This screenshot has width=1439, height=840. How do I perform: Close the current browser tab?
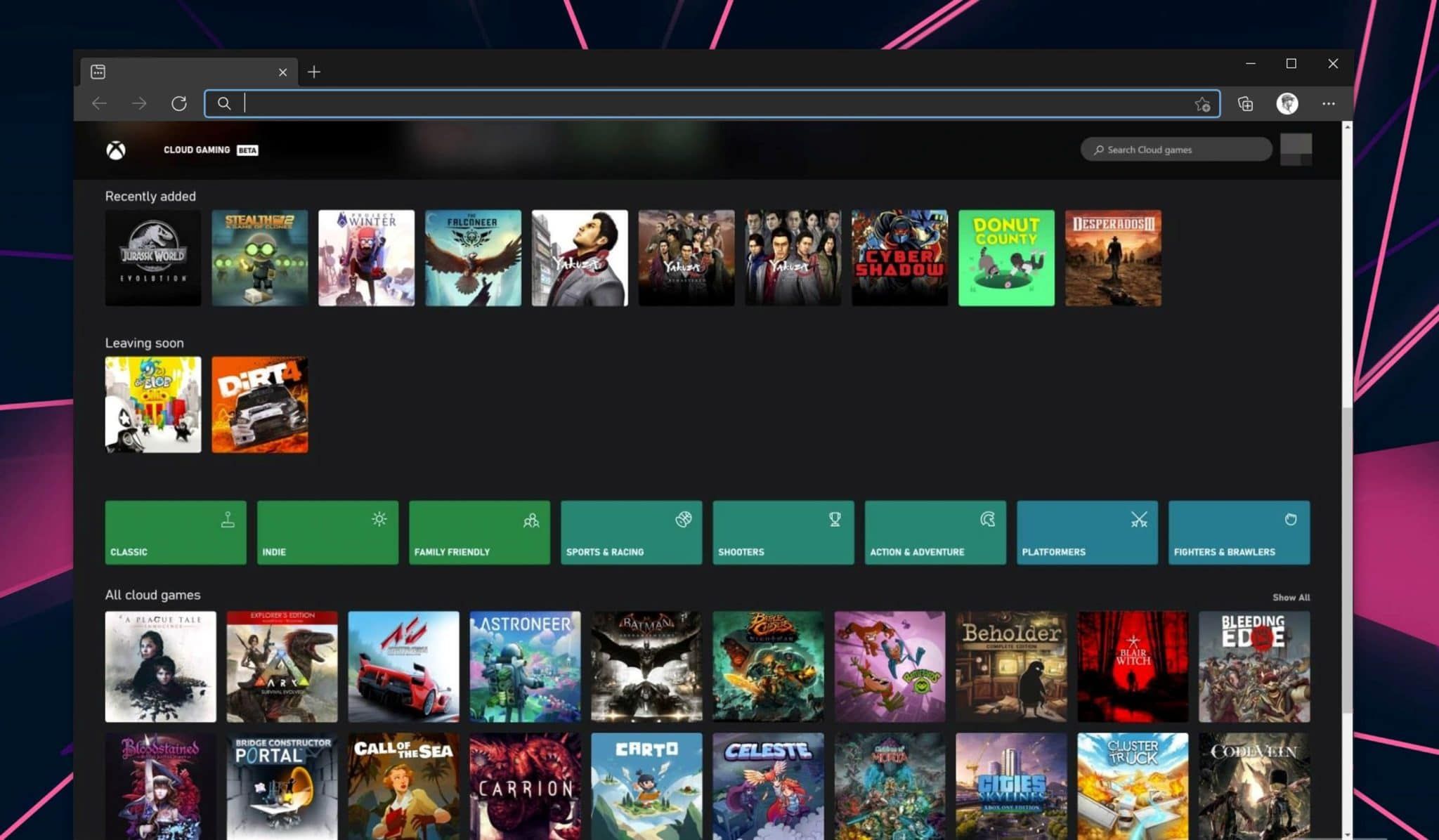(x=282, y=72)
